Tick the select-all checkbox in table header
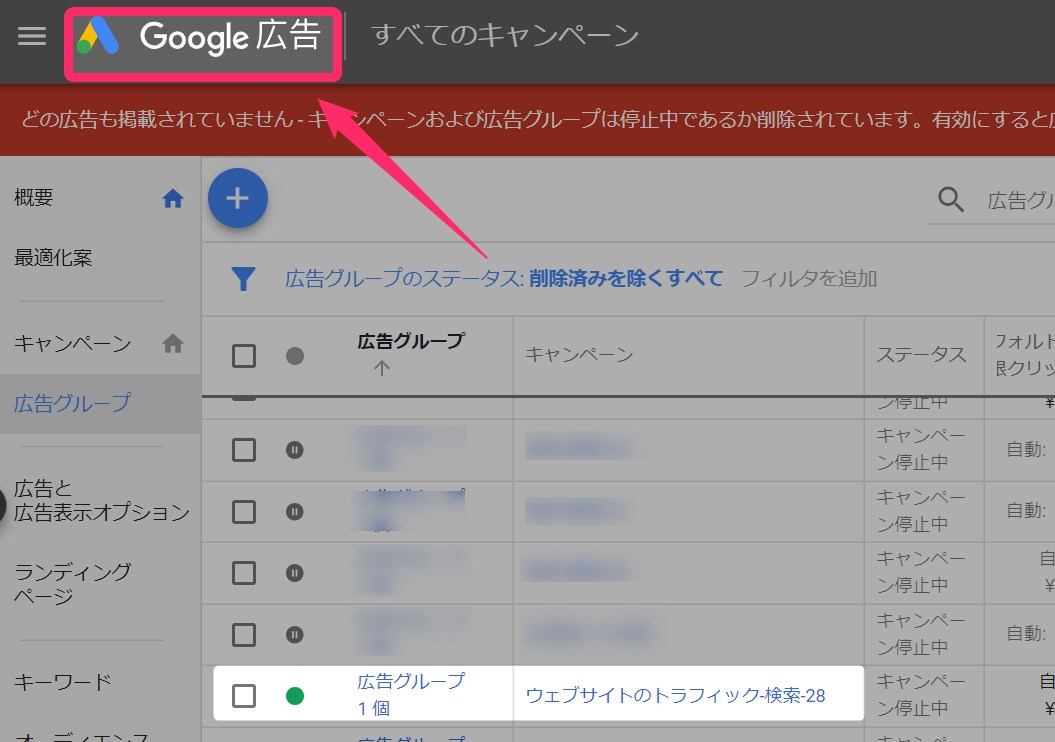The image size is (1055, 742). point(244,356)
